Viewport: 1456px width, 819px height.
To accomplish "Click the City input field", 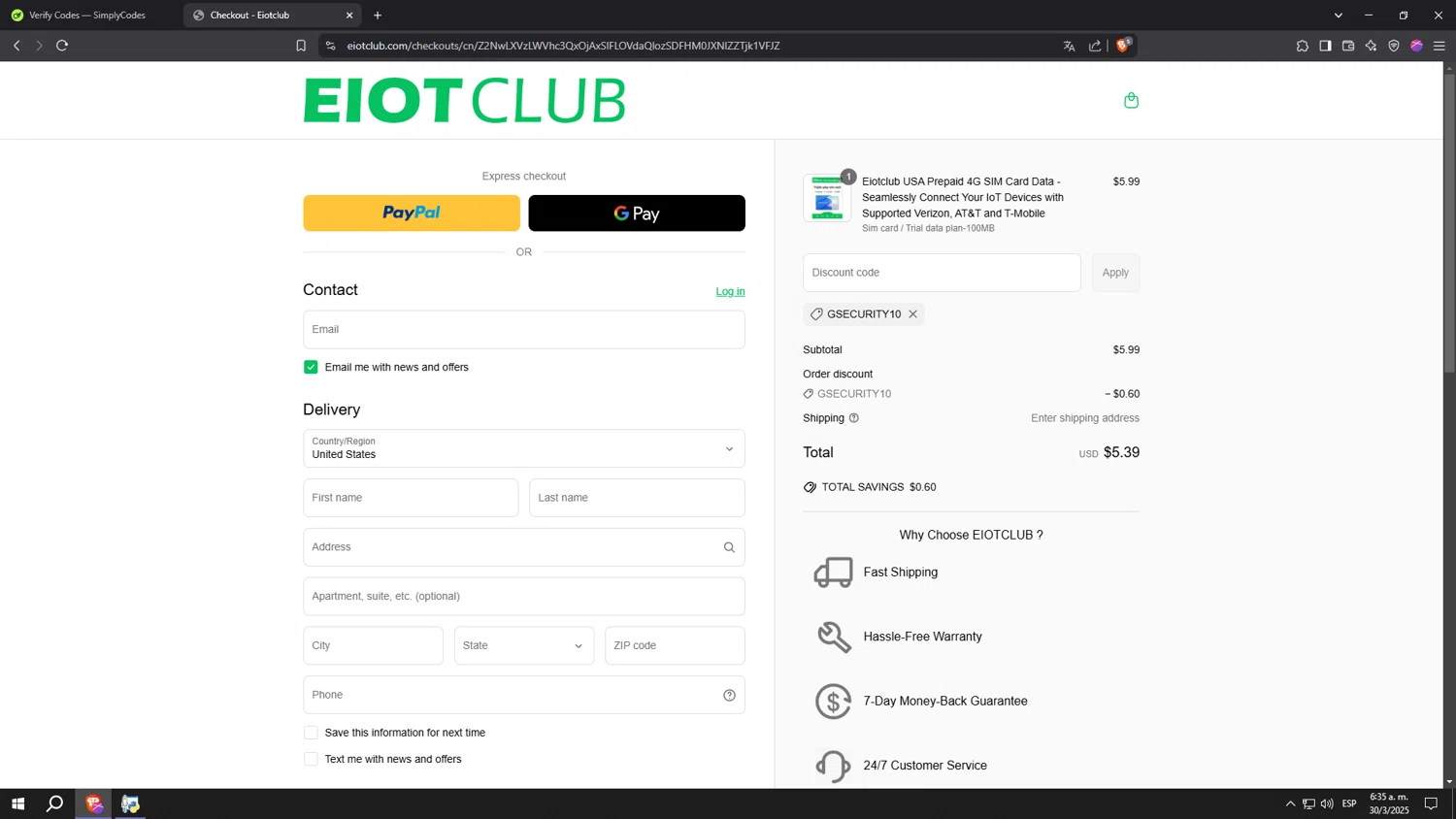I will pyautogui.click(x=373, y=645).
